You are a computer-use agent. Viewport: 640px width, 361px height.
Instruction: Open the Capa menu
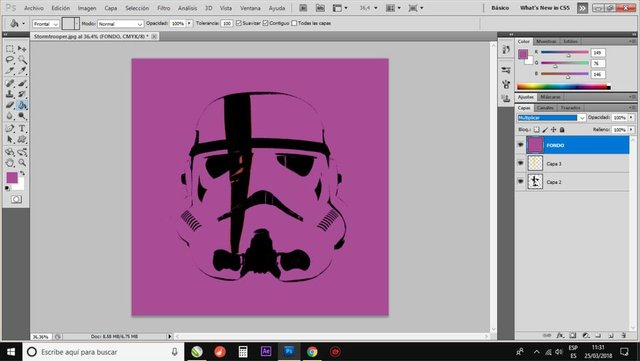[111, 8]
